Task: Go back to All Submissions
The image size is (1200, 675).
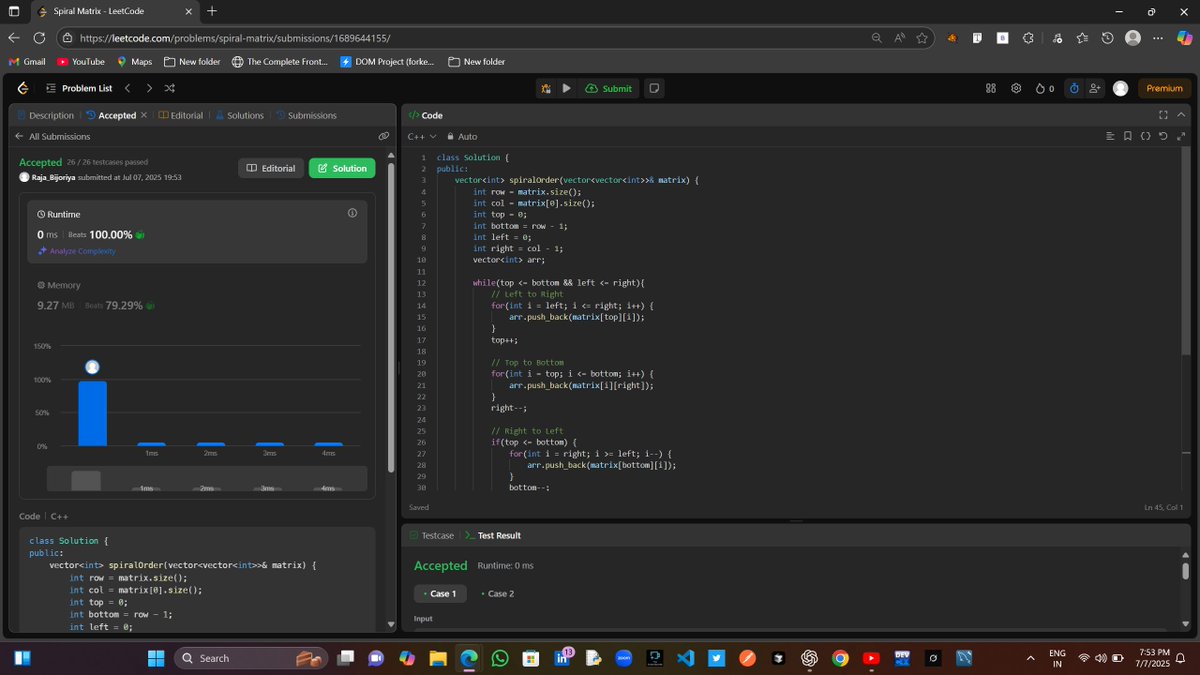Action: (53, 136)
